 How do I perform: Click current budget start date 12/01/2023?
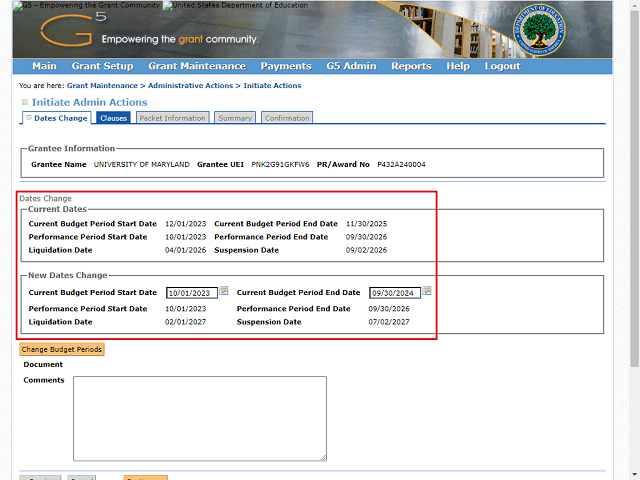tap(186, 224)
